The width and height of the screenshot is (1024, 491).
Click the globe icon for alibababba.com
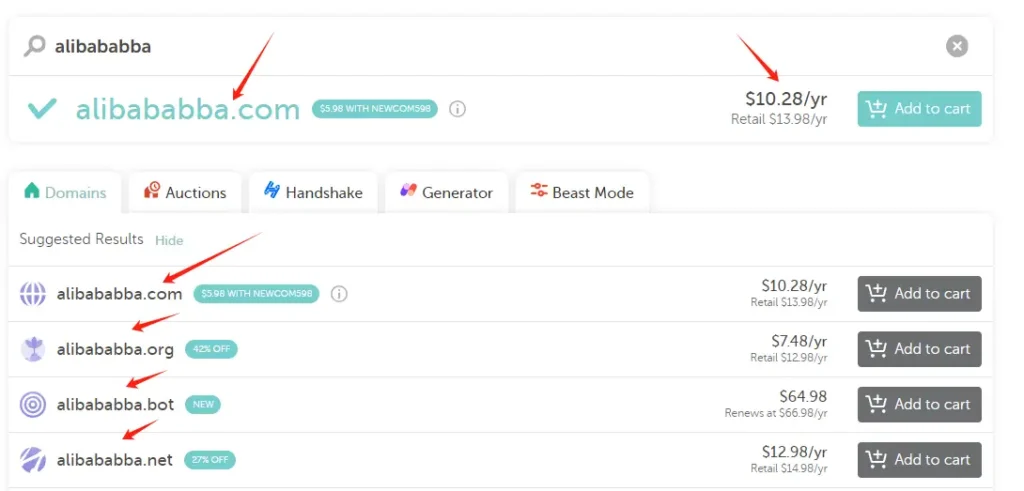pos(33,294)
